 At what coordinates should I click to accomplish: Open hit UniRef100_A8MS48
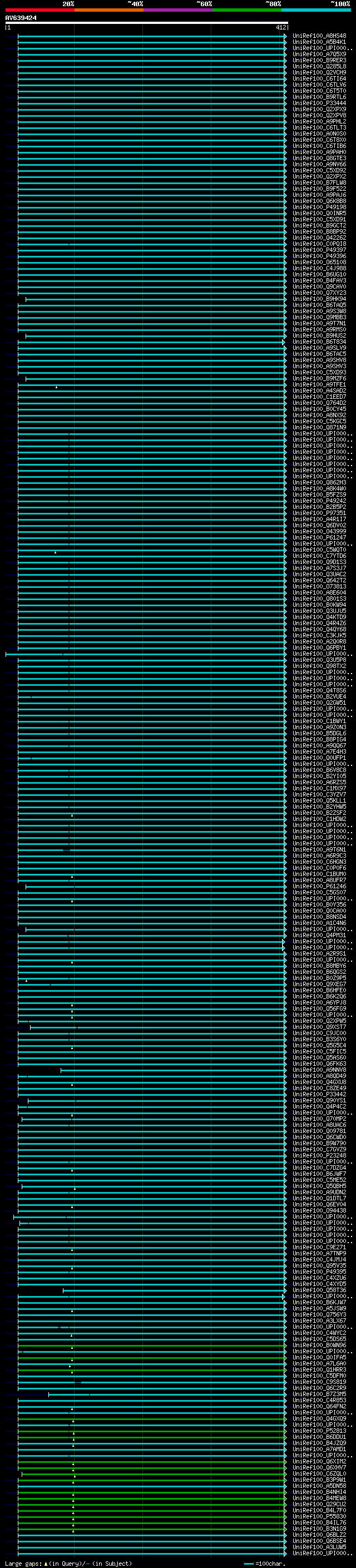click(x=319, y=36)
